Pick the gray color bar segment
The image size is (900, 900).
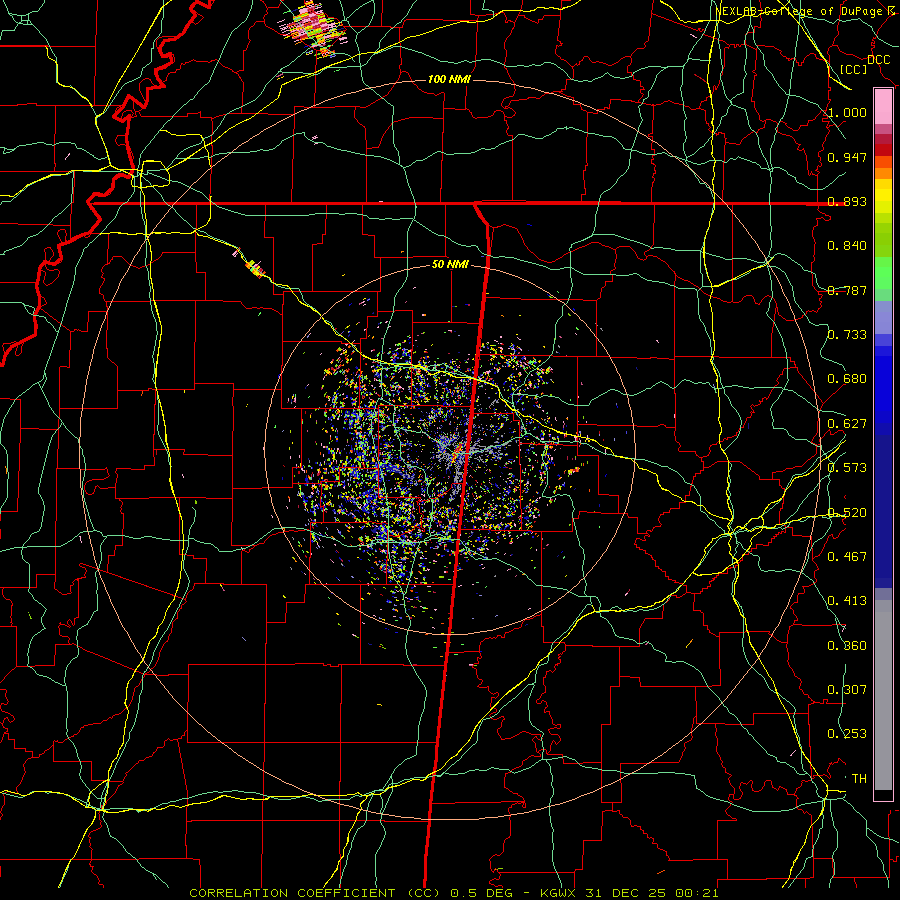pyautogui.click(x=883, y=695)
